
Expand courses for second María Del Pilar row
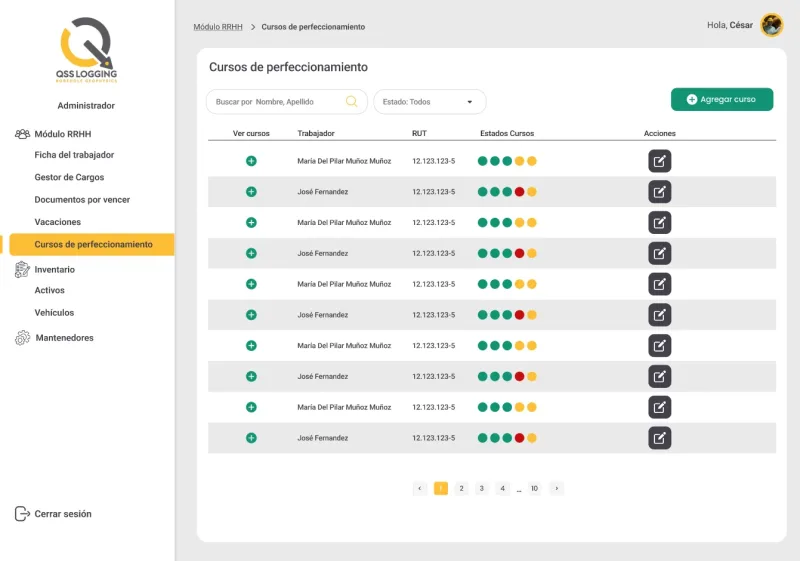pyautogui.click(x=251, y=223)
